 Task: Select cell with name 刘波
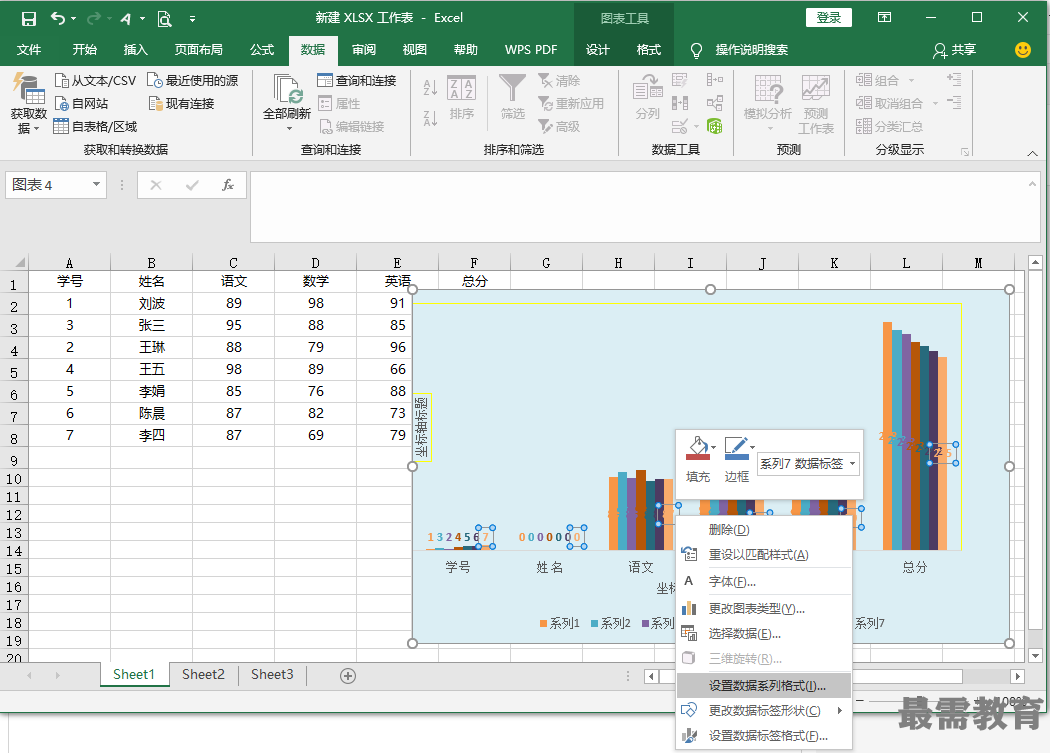tap(151, 303)
